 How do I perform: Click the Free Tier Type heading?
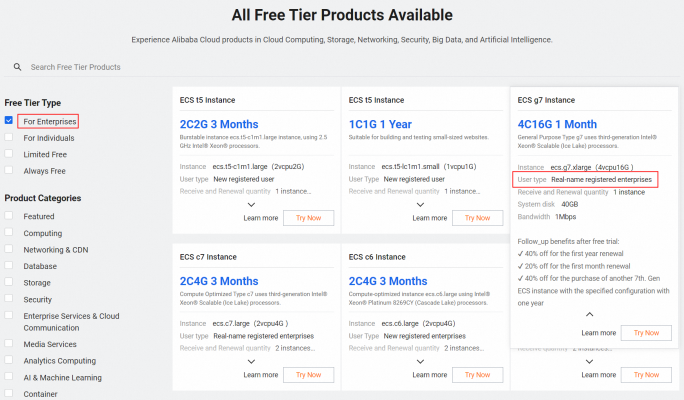pos(33,103)
